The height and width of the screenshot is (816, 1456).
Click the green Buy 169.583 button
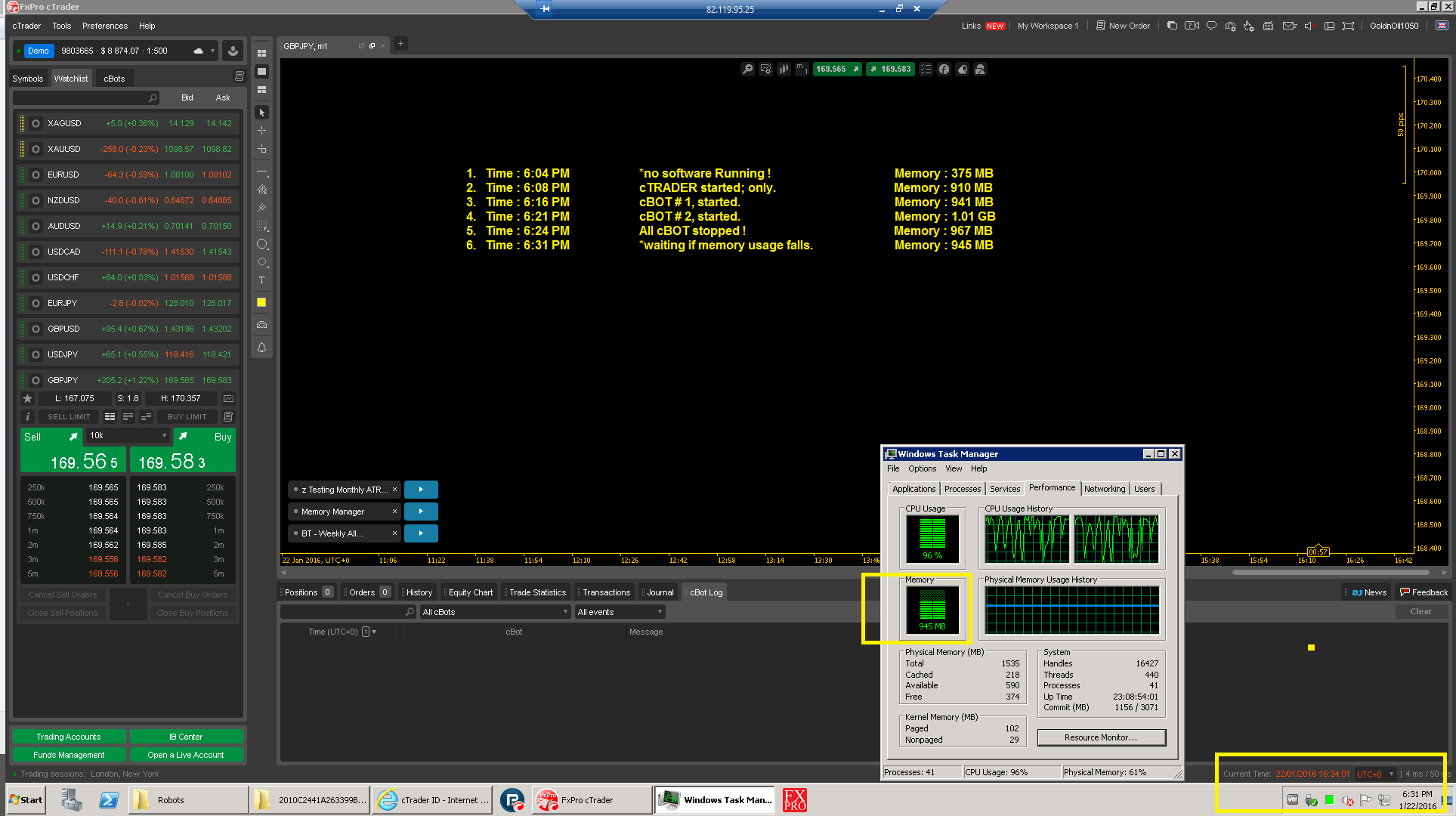click(x=183, y=450)
